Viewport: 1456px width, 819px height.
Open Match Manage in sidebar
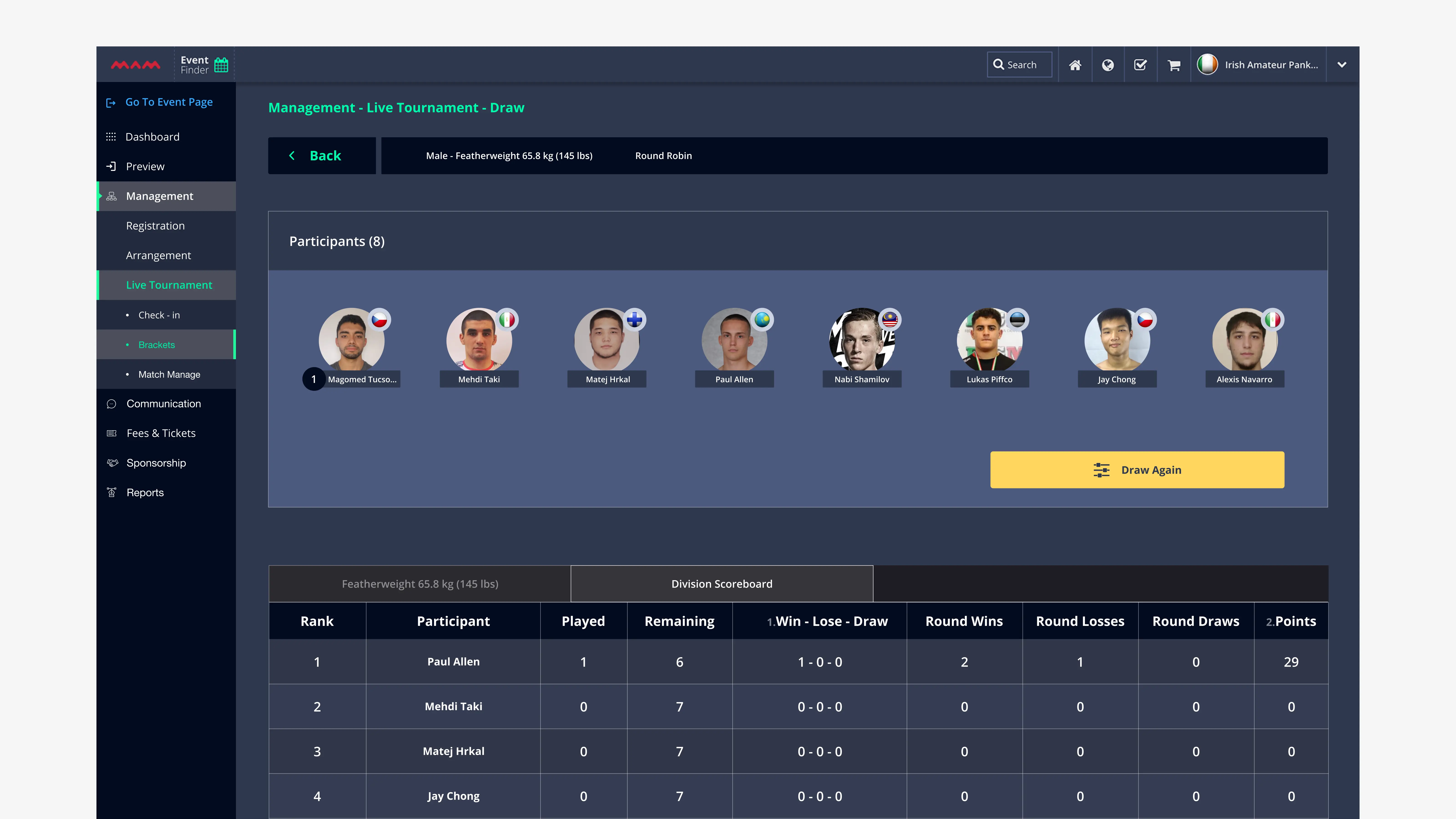tap(169, 374)
